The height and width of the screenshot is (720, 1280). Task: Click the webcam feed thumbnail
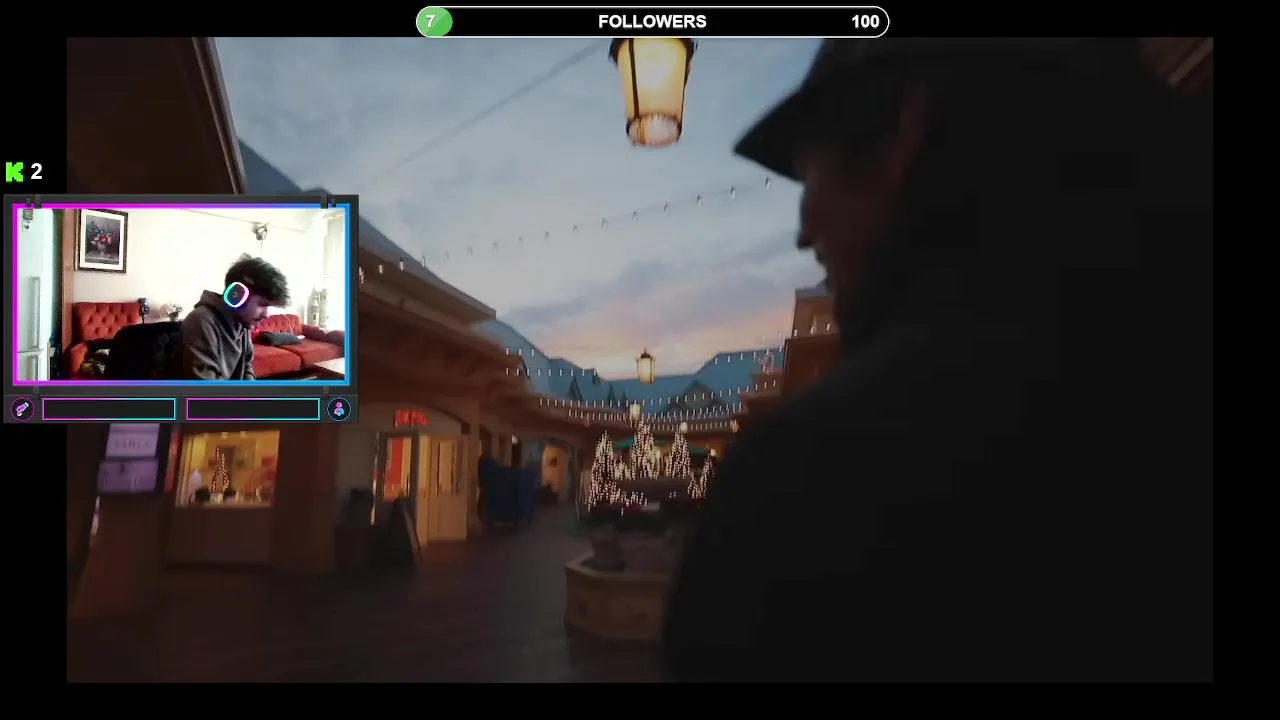[x=181, y=294]
